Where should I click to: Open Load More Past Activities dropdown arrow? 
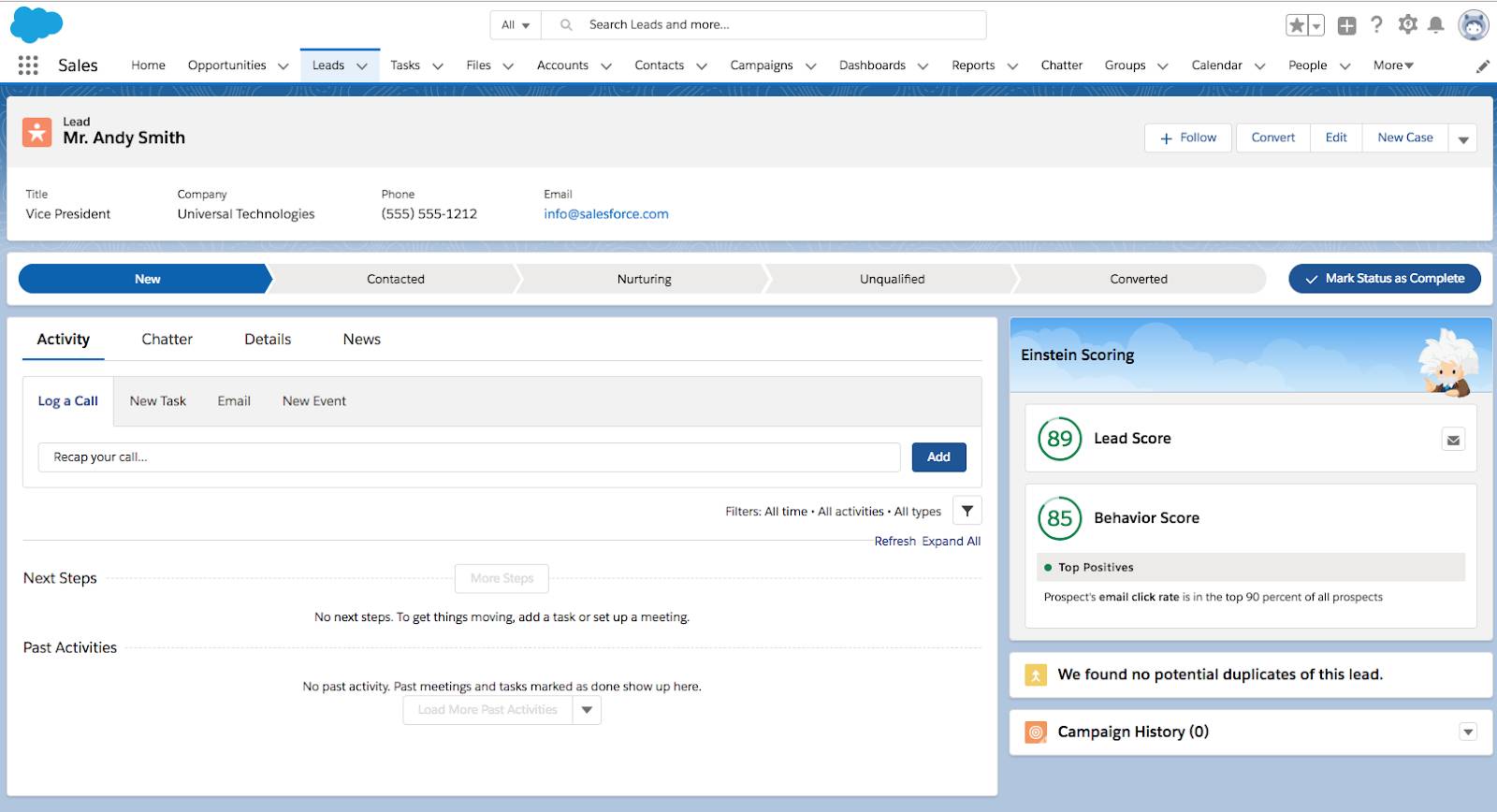pos(587,710)
